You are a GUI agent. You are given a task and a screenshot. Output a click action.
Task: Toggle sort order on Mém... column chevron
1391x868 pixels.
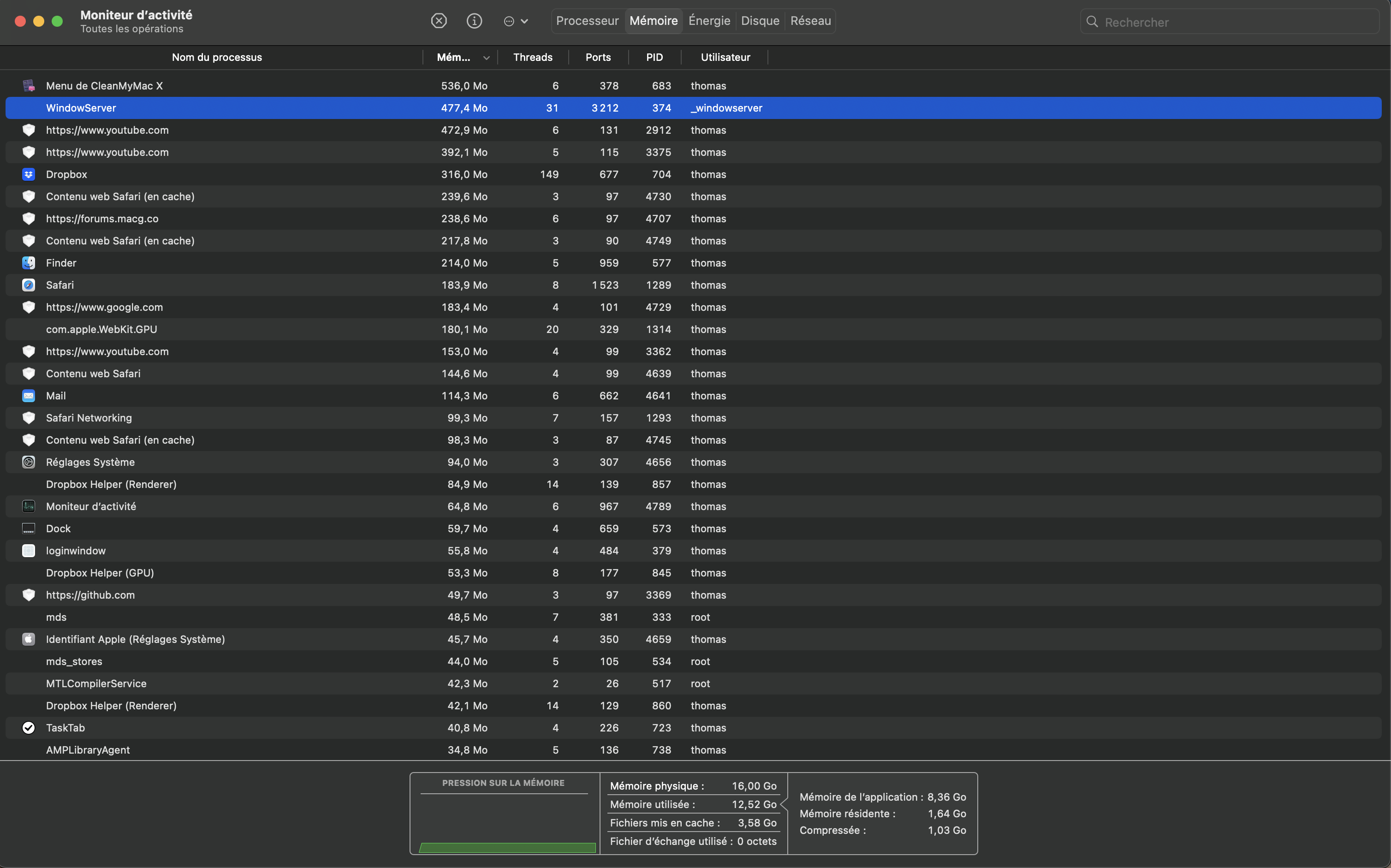tap(486, 58)
